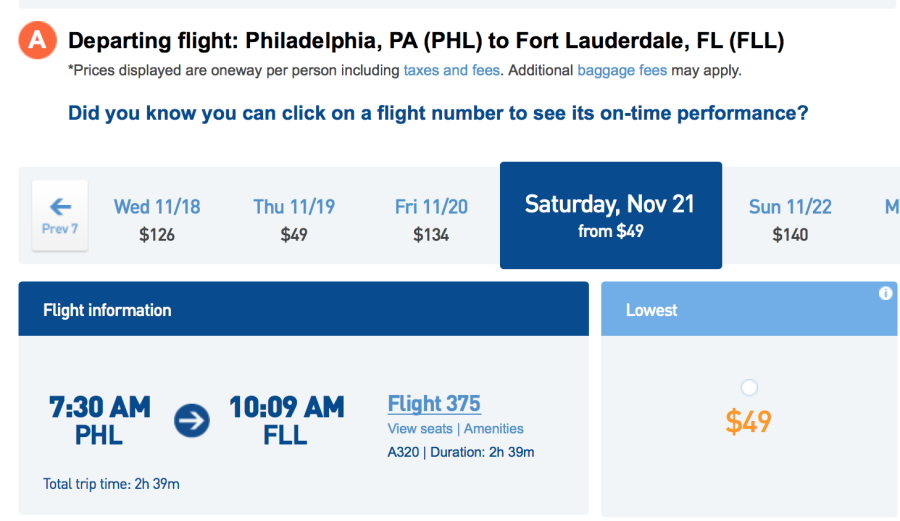Open Flight 375 on-time performance link

point(434,404)
